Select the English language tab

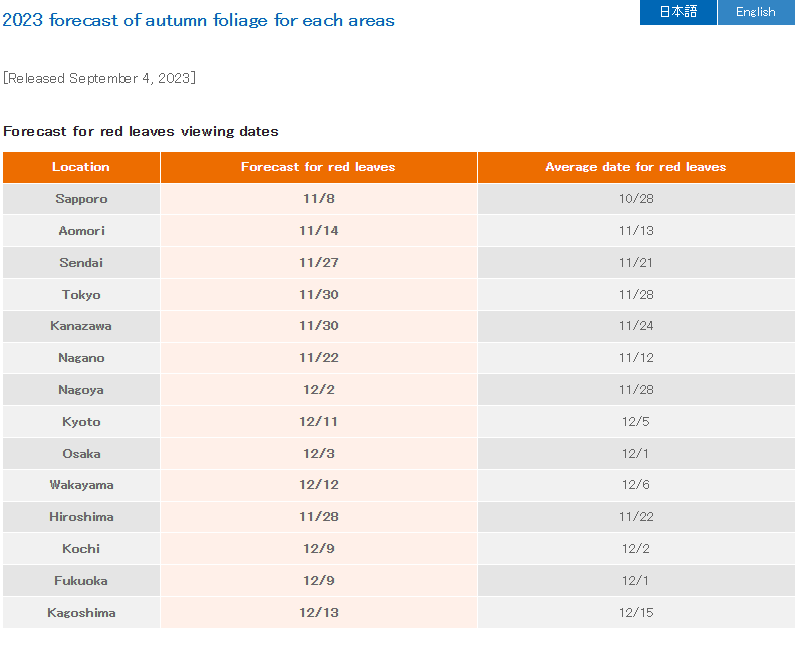tap(756, 12)
